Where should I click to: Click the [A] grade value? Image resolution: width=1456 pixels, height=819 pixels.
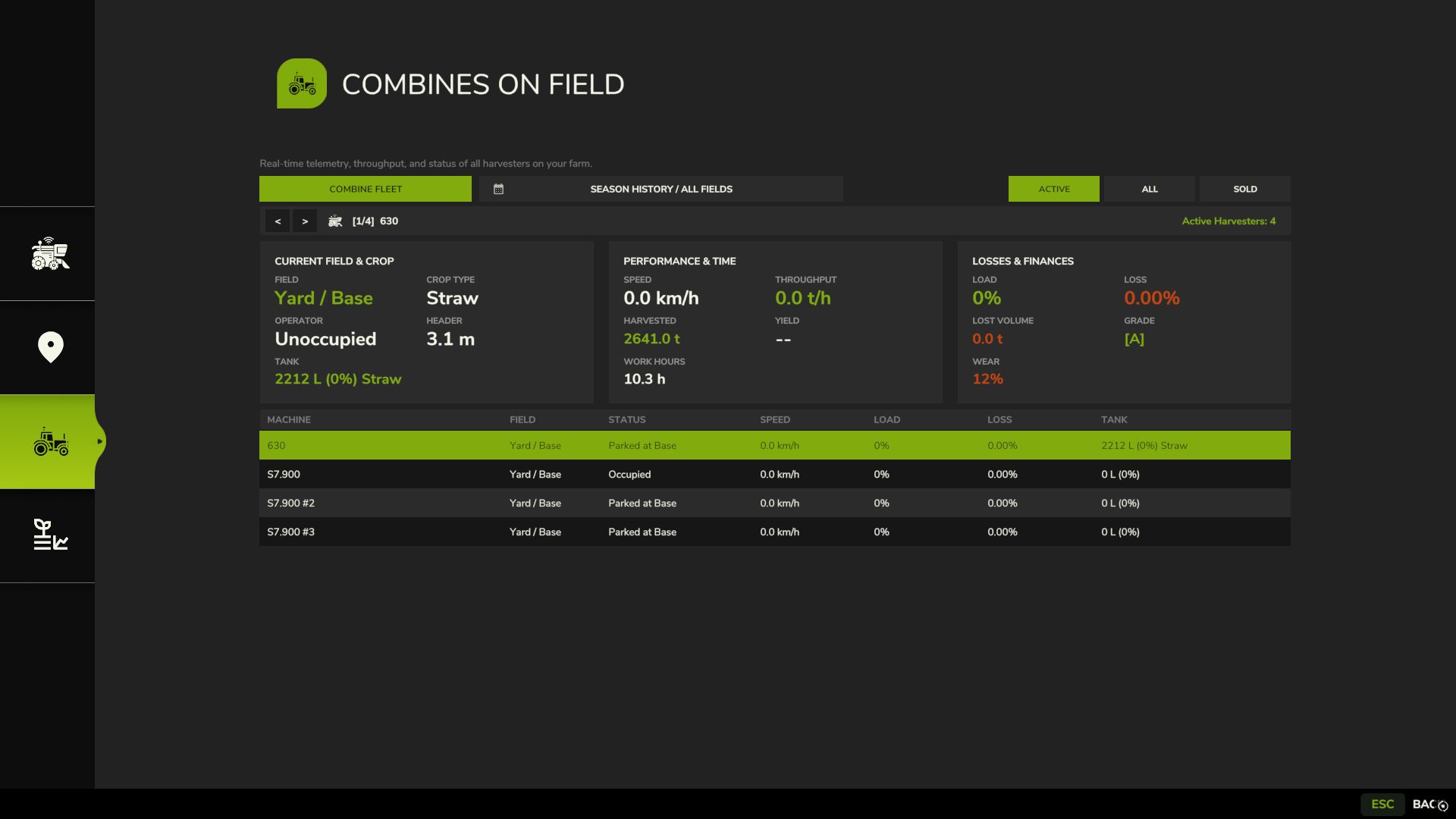coord(1134,339)
